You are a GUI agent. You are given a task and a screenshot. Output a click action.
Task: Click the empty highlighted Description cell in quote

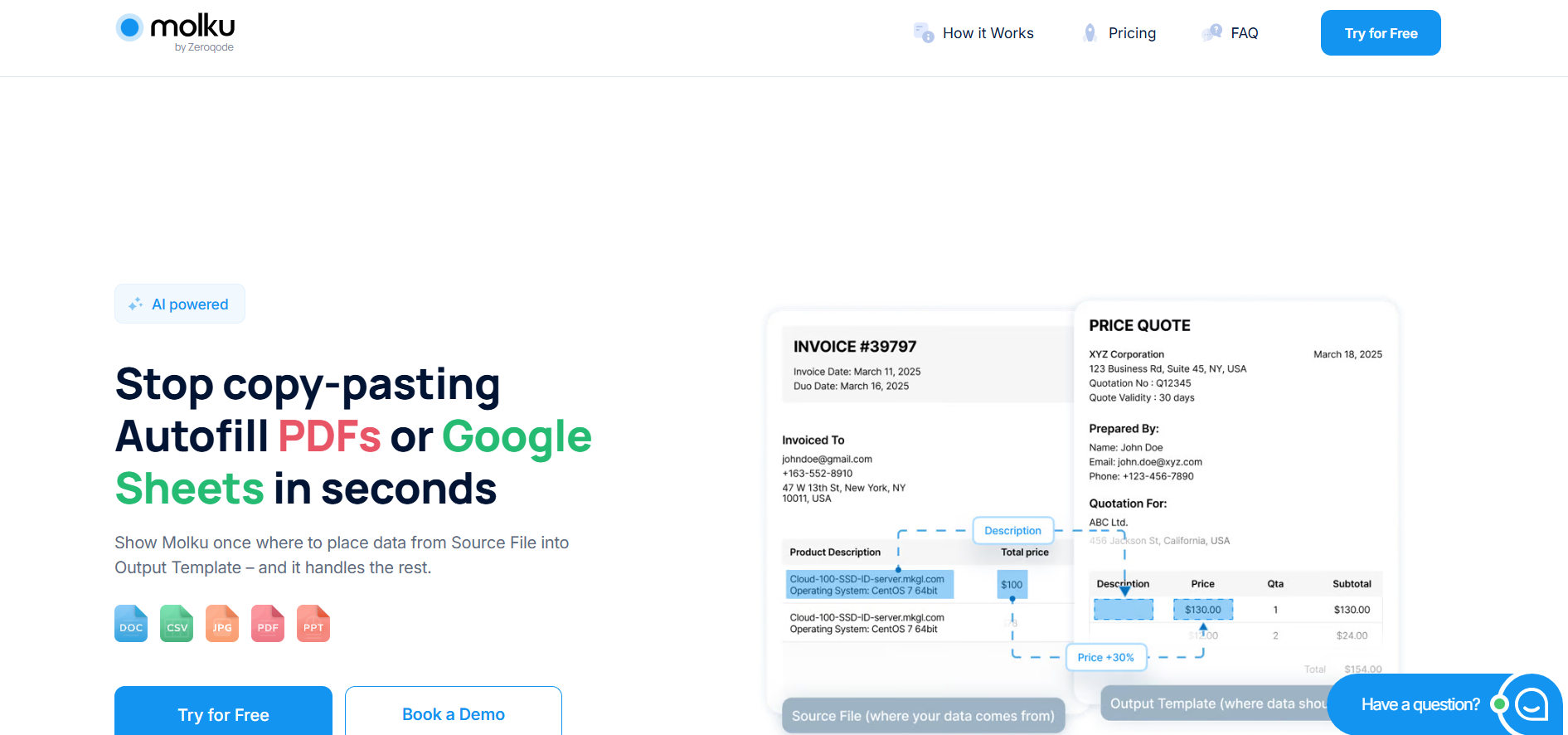(1124, 610)
